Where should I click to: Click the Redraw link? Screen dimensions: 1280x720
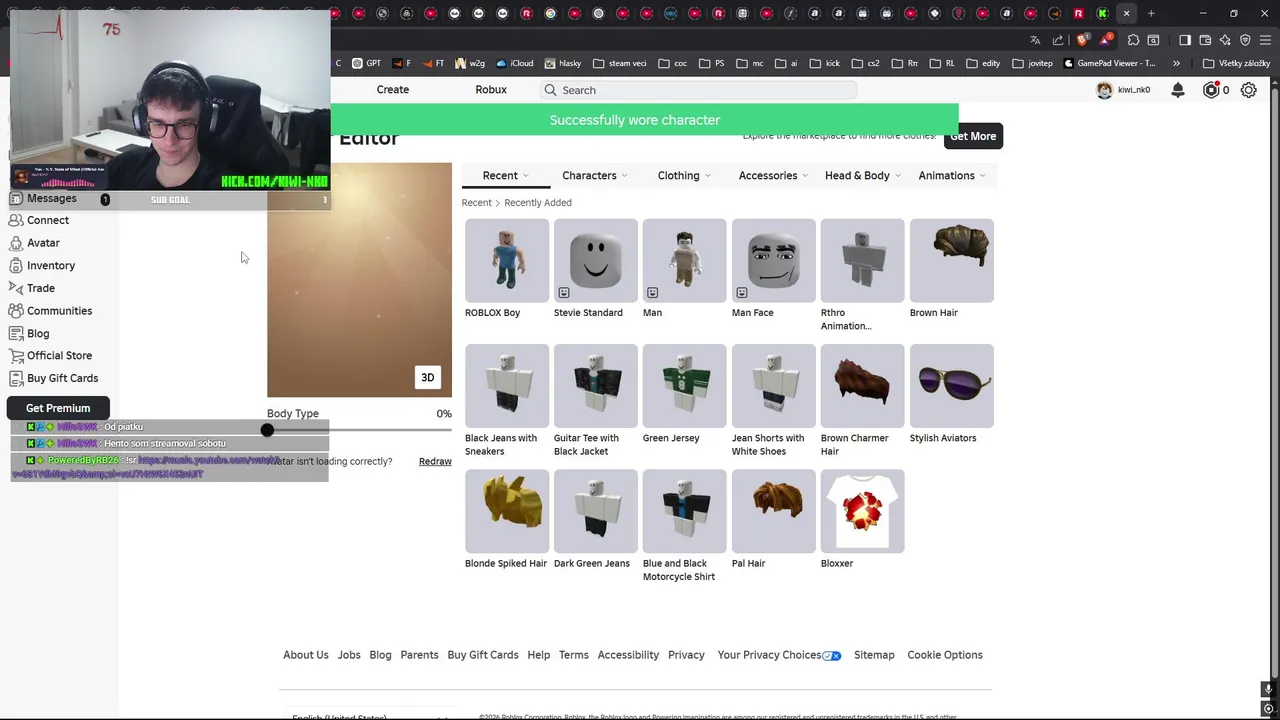point(435,462)
